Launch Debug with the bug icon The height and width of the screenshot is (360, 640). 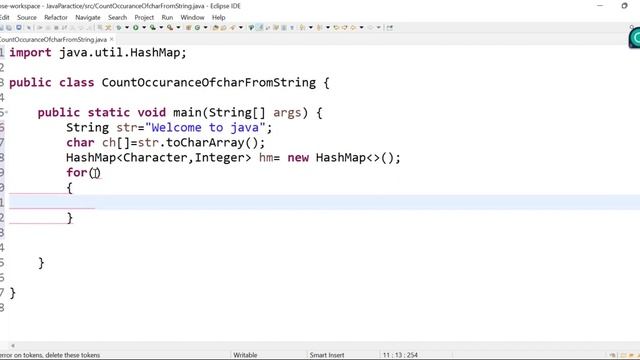pyautogui.click(x=118, y=28)
